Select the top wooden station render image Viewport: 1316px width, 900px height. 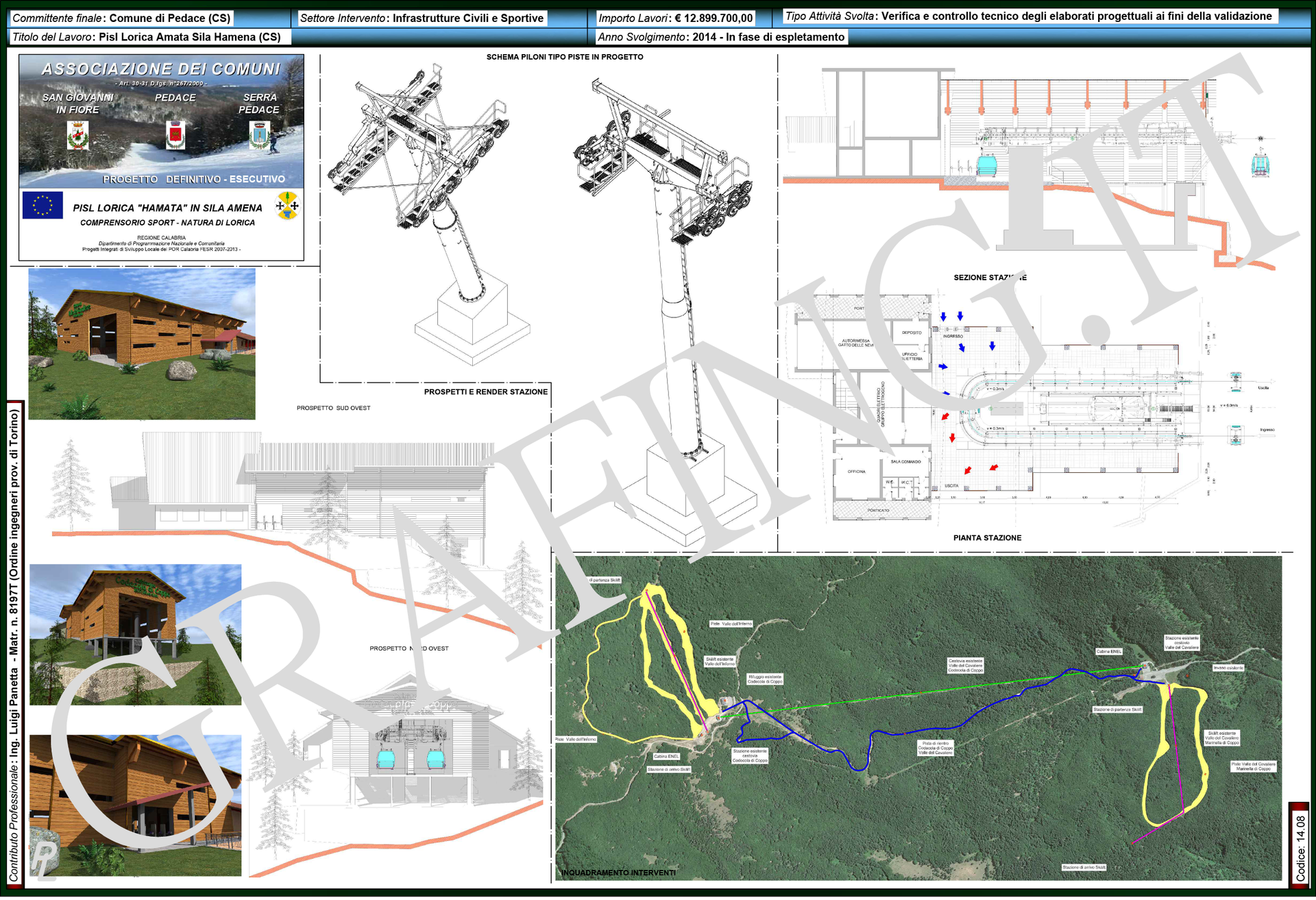(x=142, y=343)
